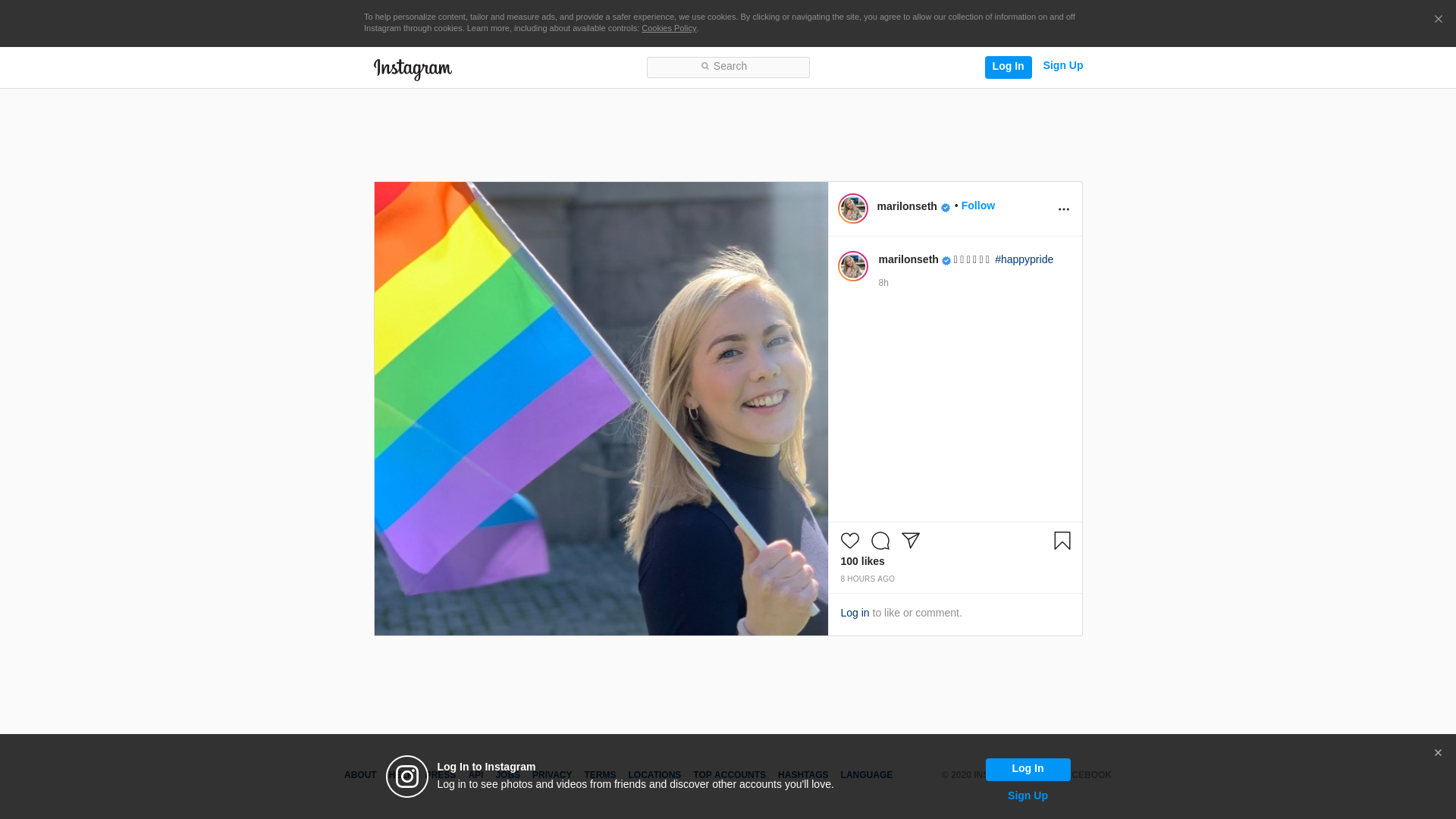
Task: Click the Search input field
Action: (728, 67)
